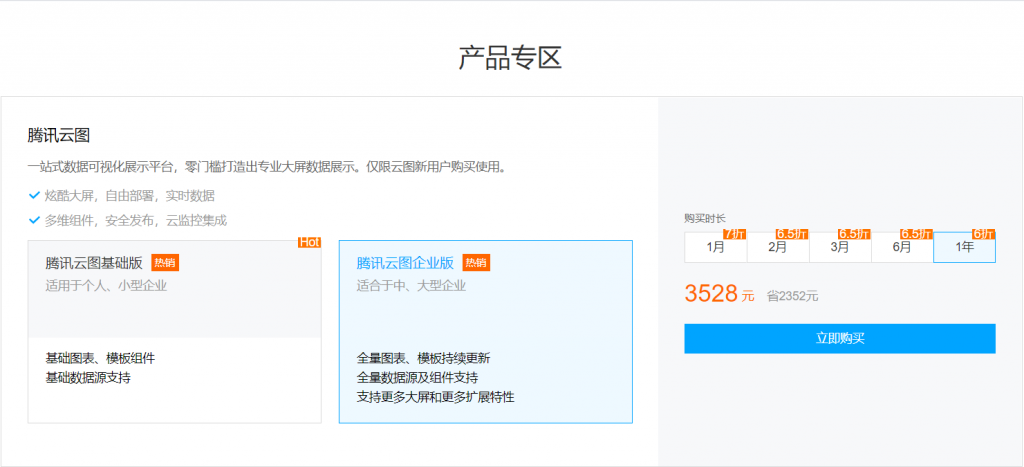Click the 6.5折 discount badge on 2月
Image resolution: width=1024 pixels, height=467 pixels.
(x=792, y=234)
